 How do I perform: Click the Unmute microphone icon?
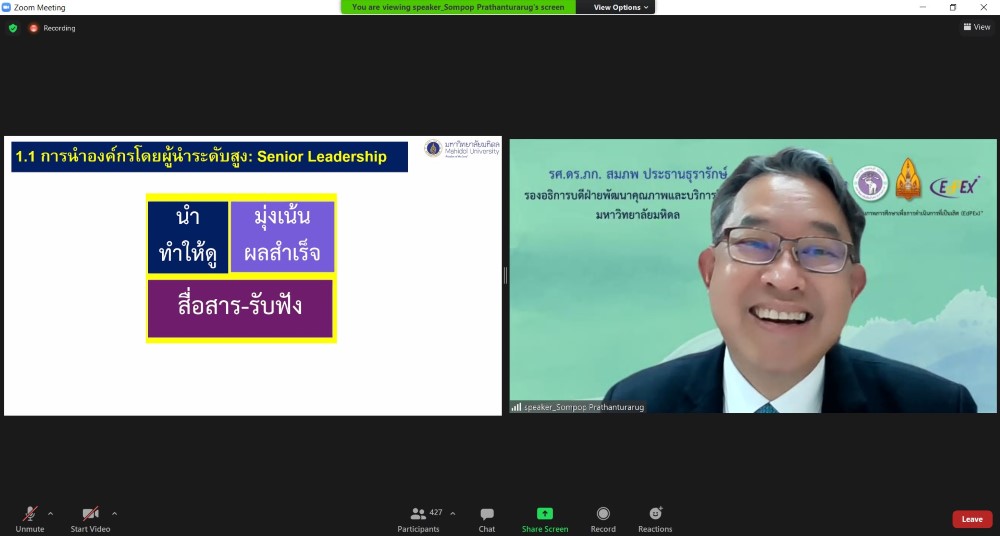[30, 513]
